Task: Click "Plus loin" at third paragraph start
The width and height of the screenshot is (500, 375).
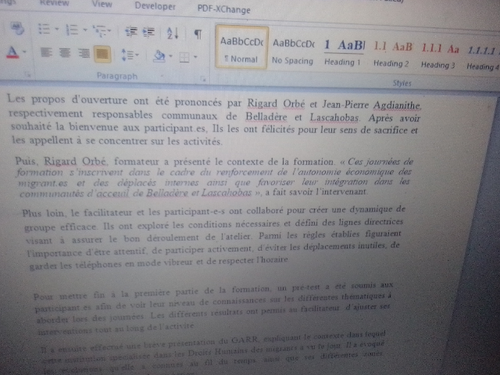Action: 43,213
